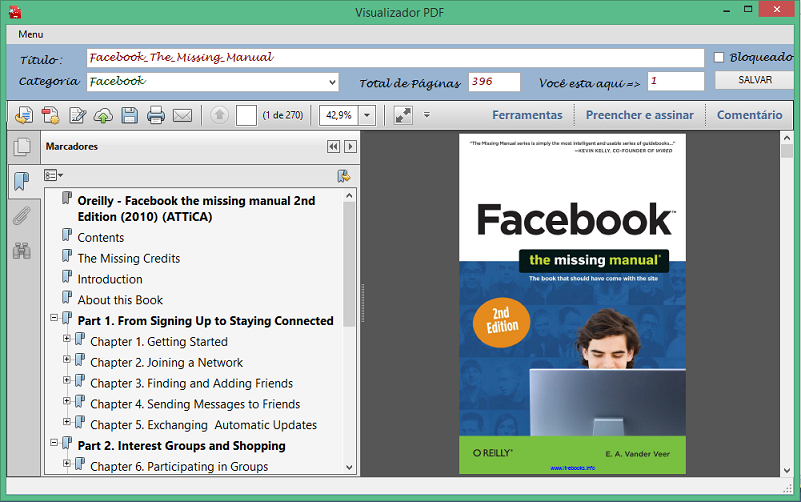Image resolution: width=801 pixels, height=502 pixels.
Task: Expand Chapter 5 Exchanging Automatic Updates
Action: [67, 422]
